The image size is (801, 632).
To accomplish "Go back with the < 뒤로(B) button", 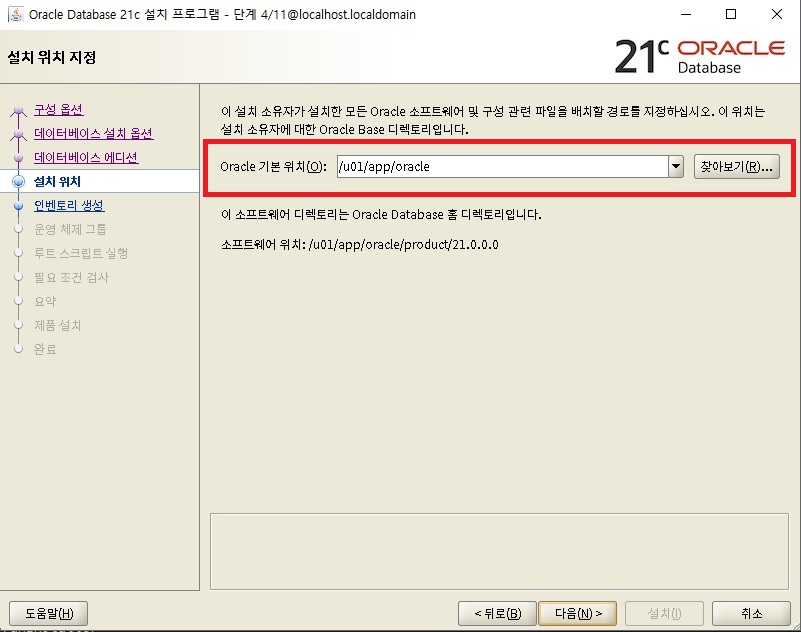I will 498,613.
